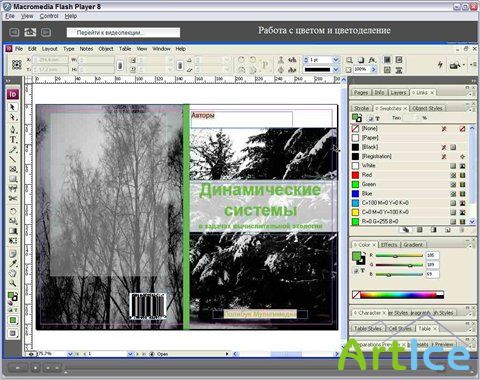Open the stroke style dropdown
The image size is (480, 380).
336,69
